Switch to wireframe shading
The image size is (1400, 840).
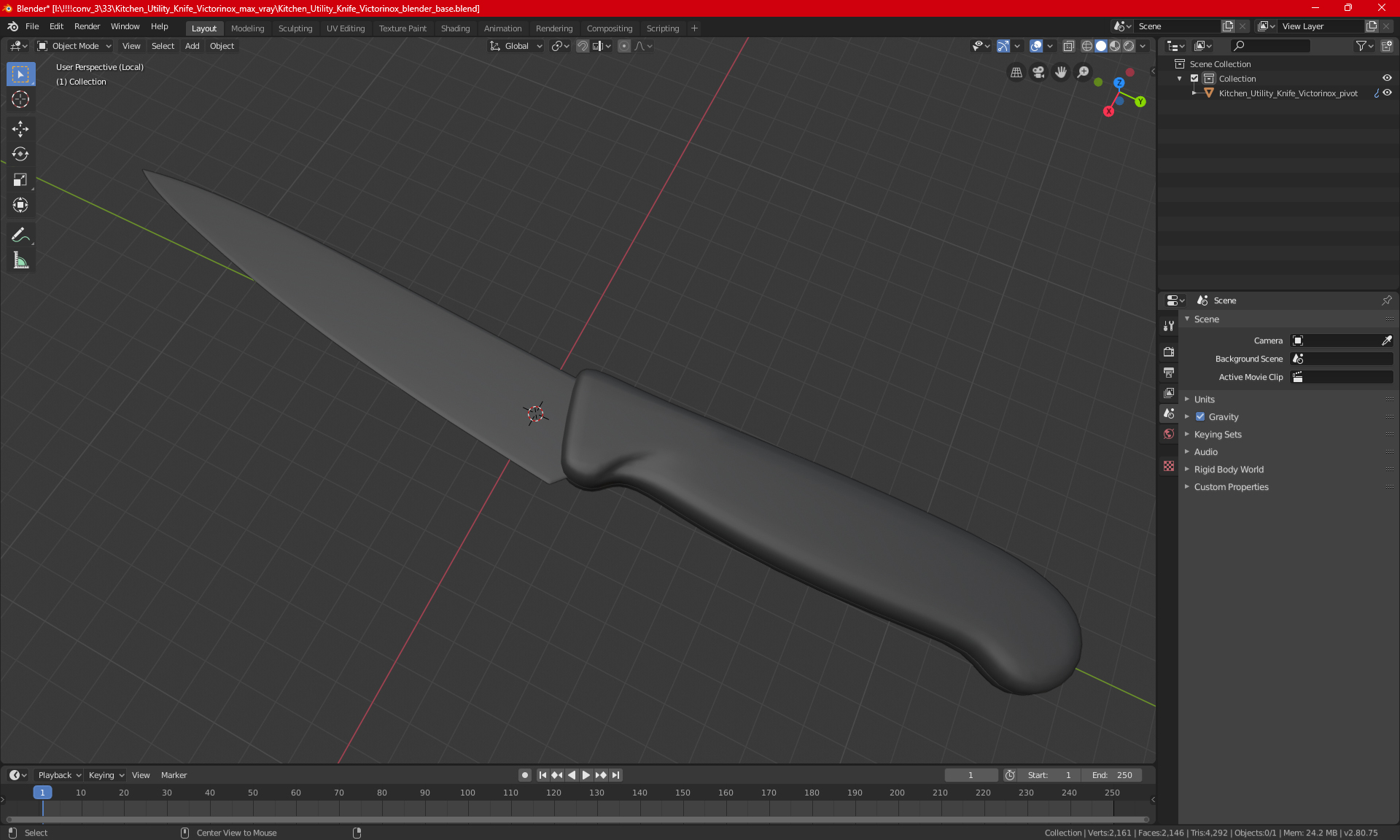1087,46
